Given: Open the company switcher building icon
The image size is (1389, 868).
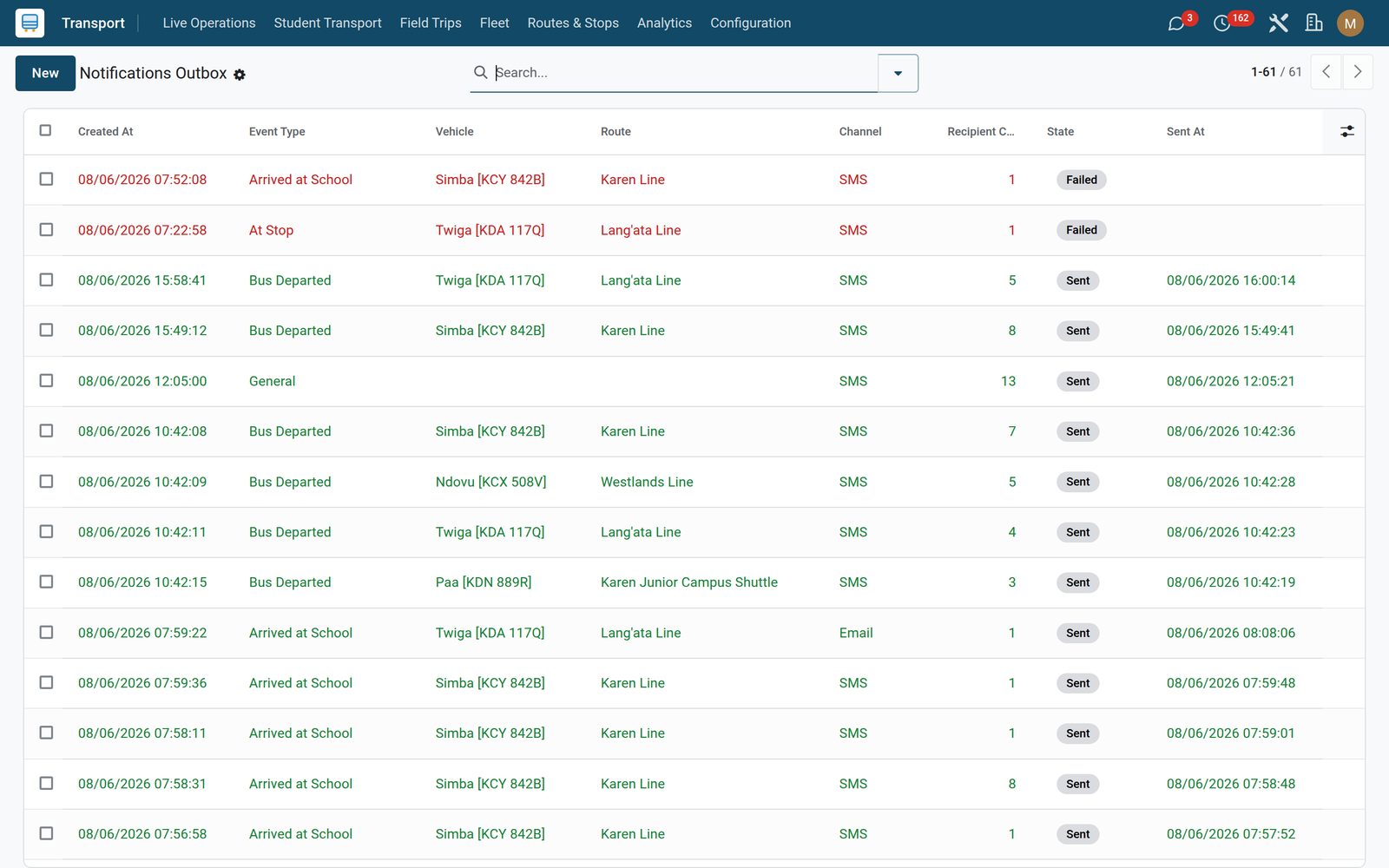Looking at the screenshot, I should [x=1314, y=23].
